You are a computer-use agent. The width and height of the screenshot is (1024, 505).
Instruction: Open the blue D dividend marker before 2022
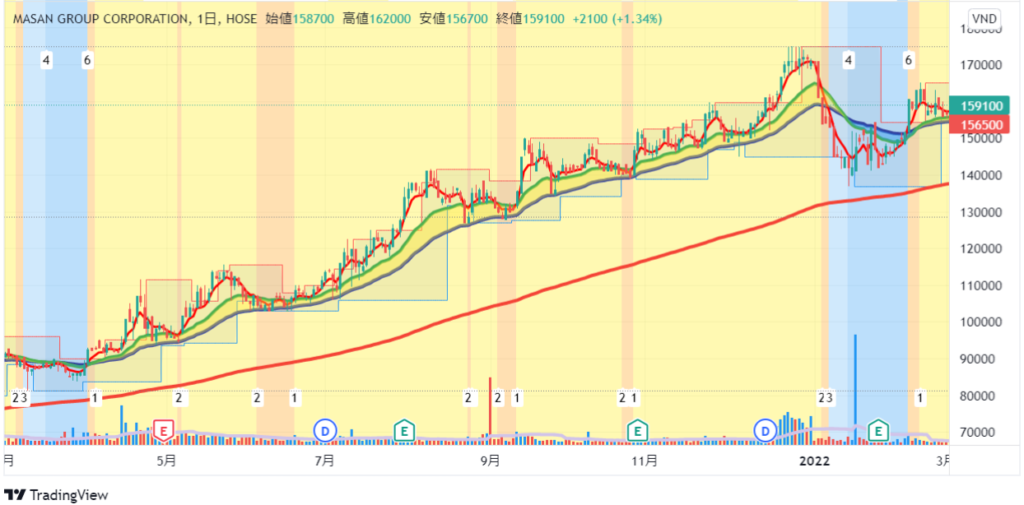[x=765, y=431]
